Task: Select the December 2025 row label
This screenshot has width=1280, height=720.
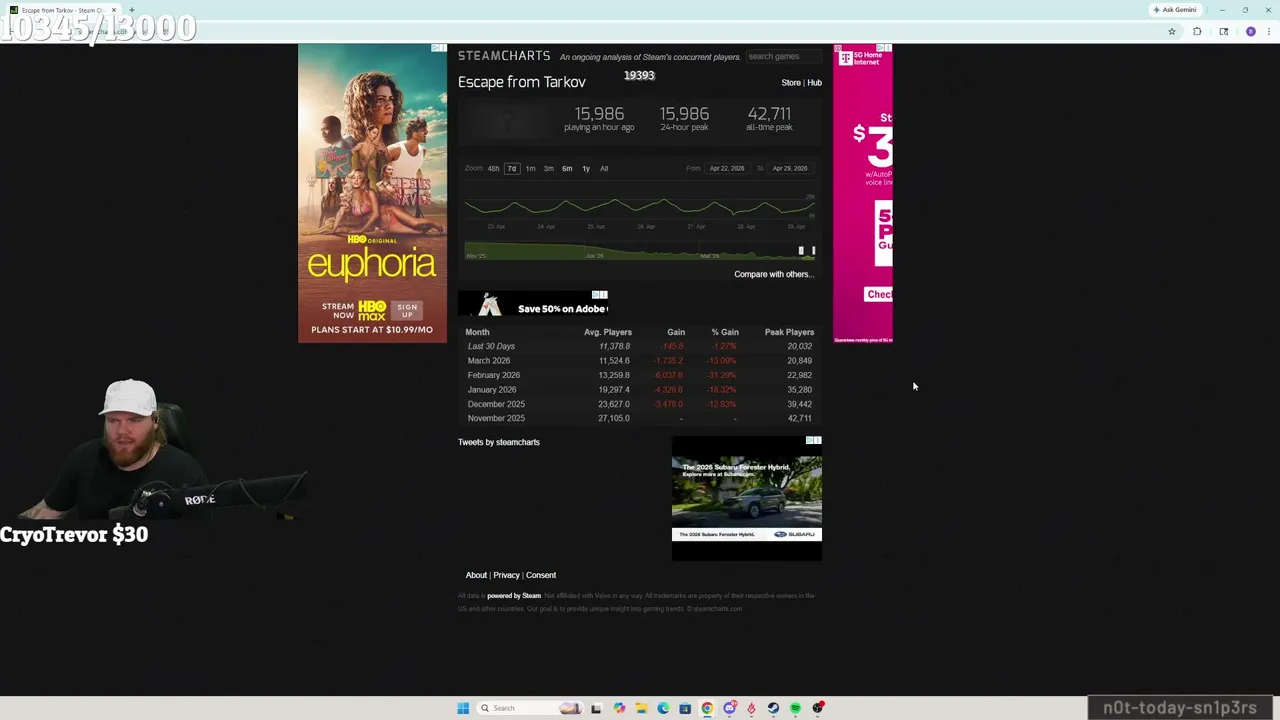Action: point(496,404)
